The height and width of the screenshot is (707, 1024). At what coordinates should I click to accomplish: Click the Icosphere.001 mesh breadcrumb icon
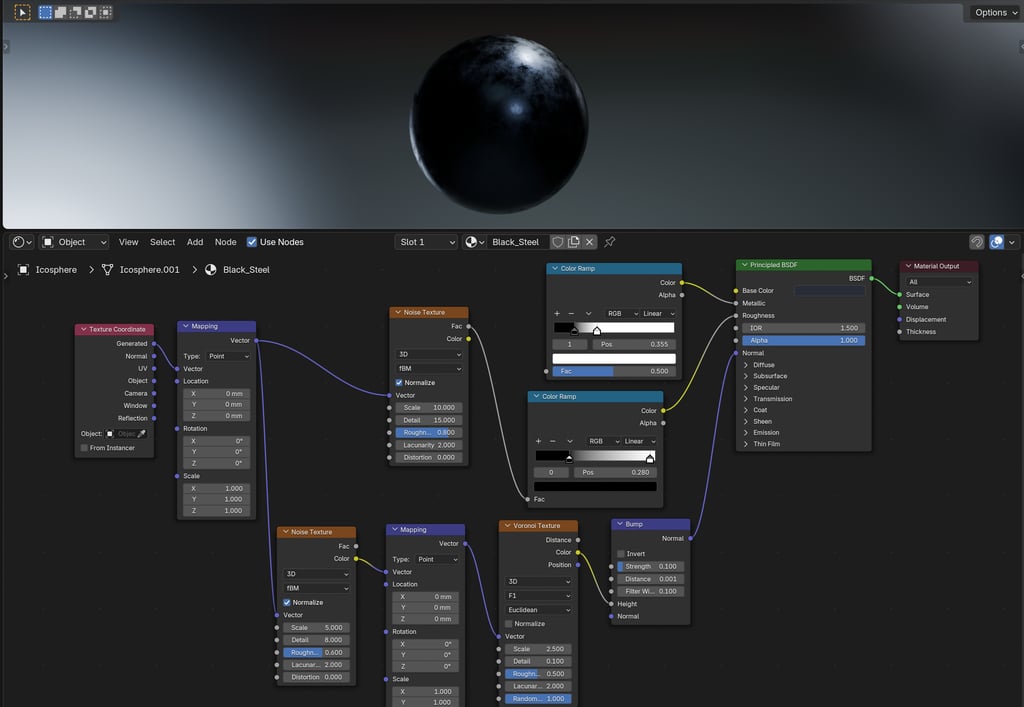tap(108, 270)
